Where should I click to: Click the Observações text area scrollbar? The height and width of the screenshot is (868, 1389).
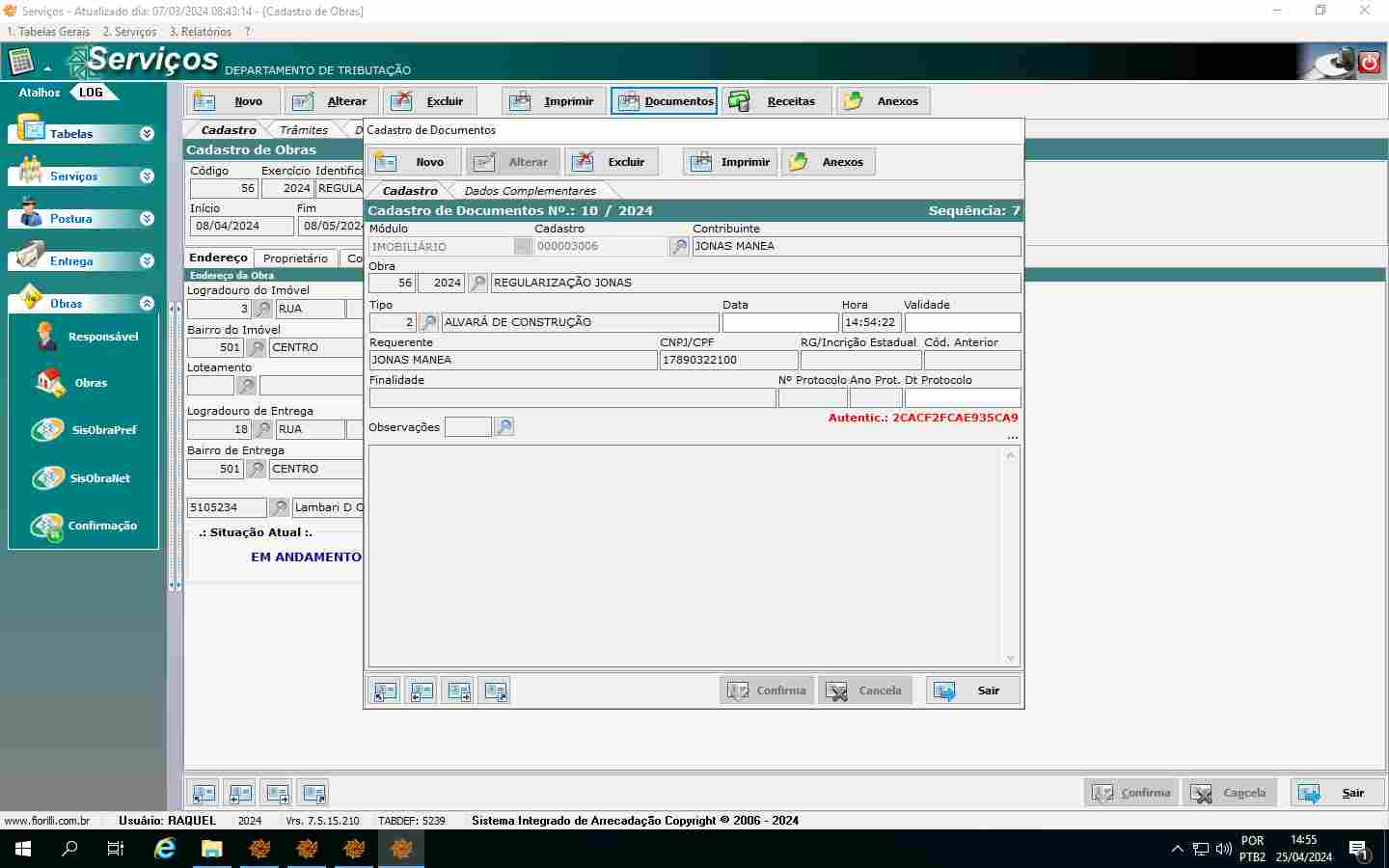pyautogui.click(x=1011, y=556)
